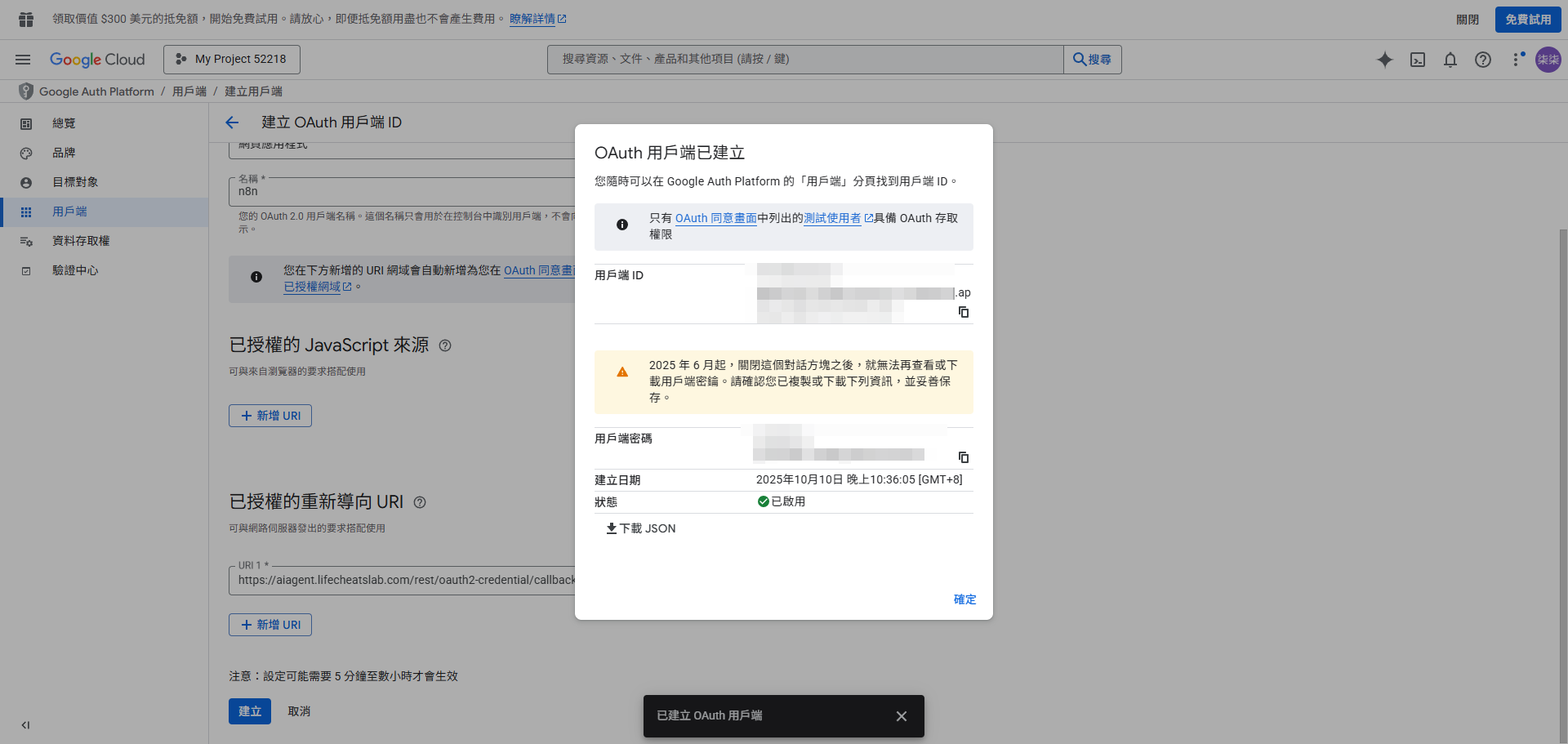Click the search resources input field

(804, 59)
